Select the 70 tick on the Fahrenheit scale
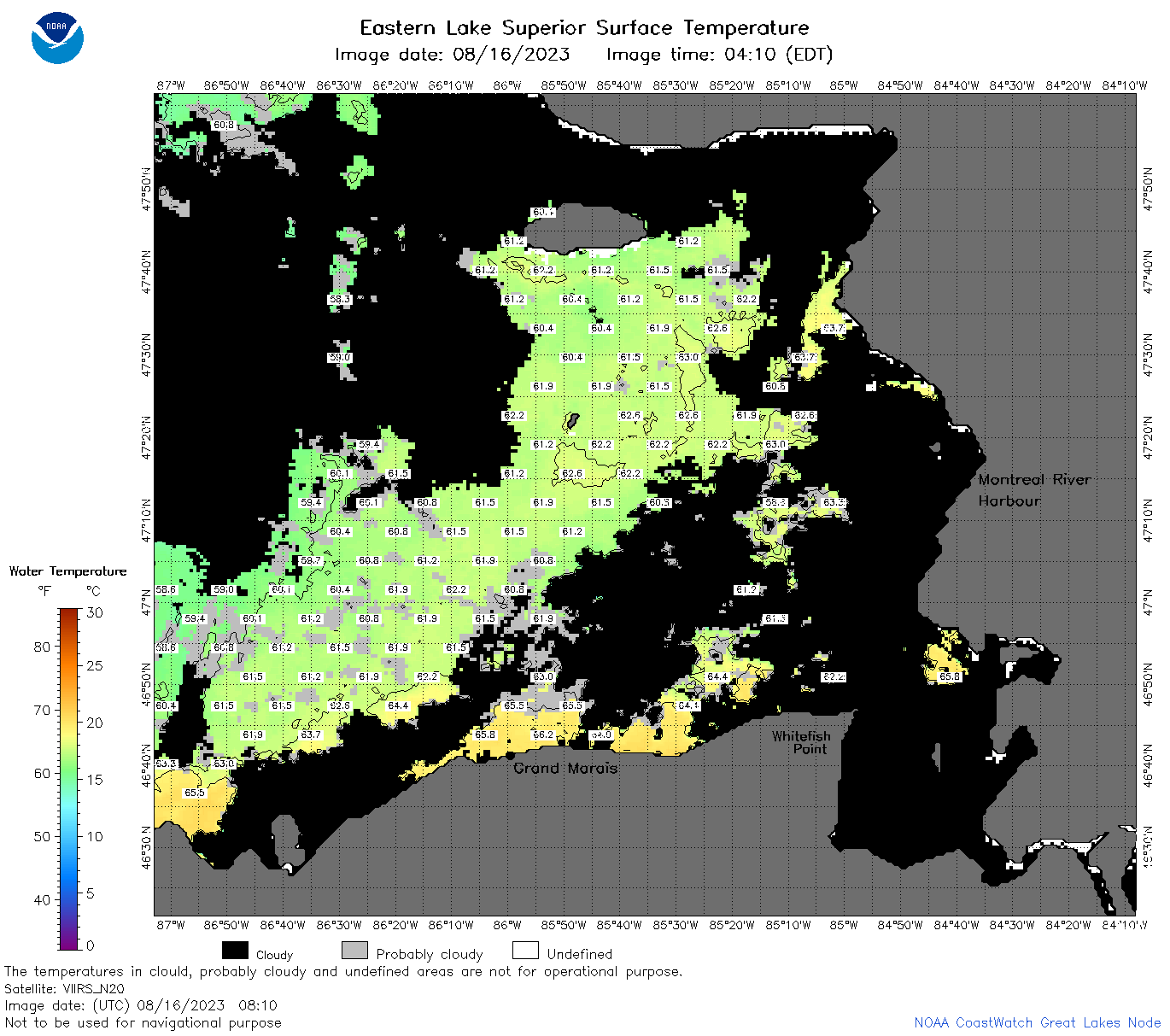This screenshot has height=1036, width=1170. coord(42,710)
